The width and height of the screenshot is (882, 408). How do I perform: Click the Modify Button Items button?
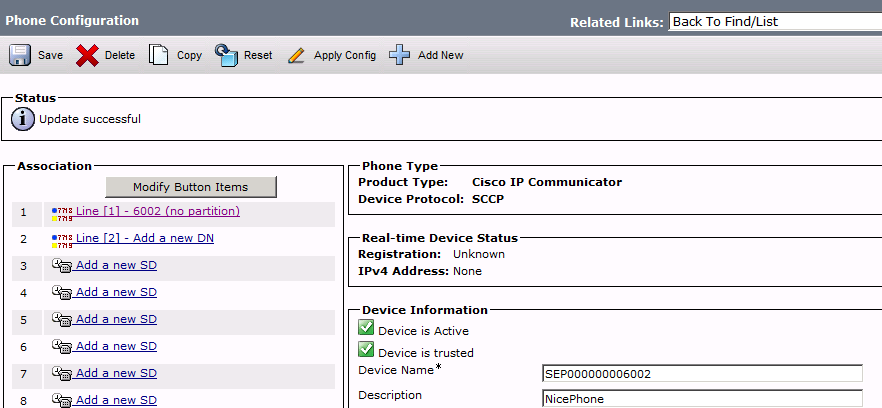click(x=191, y=187)
